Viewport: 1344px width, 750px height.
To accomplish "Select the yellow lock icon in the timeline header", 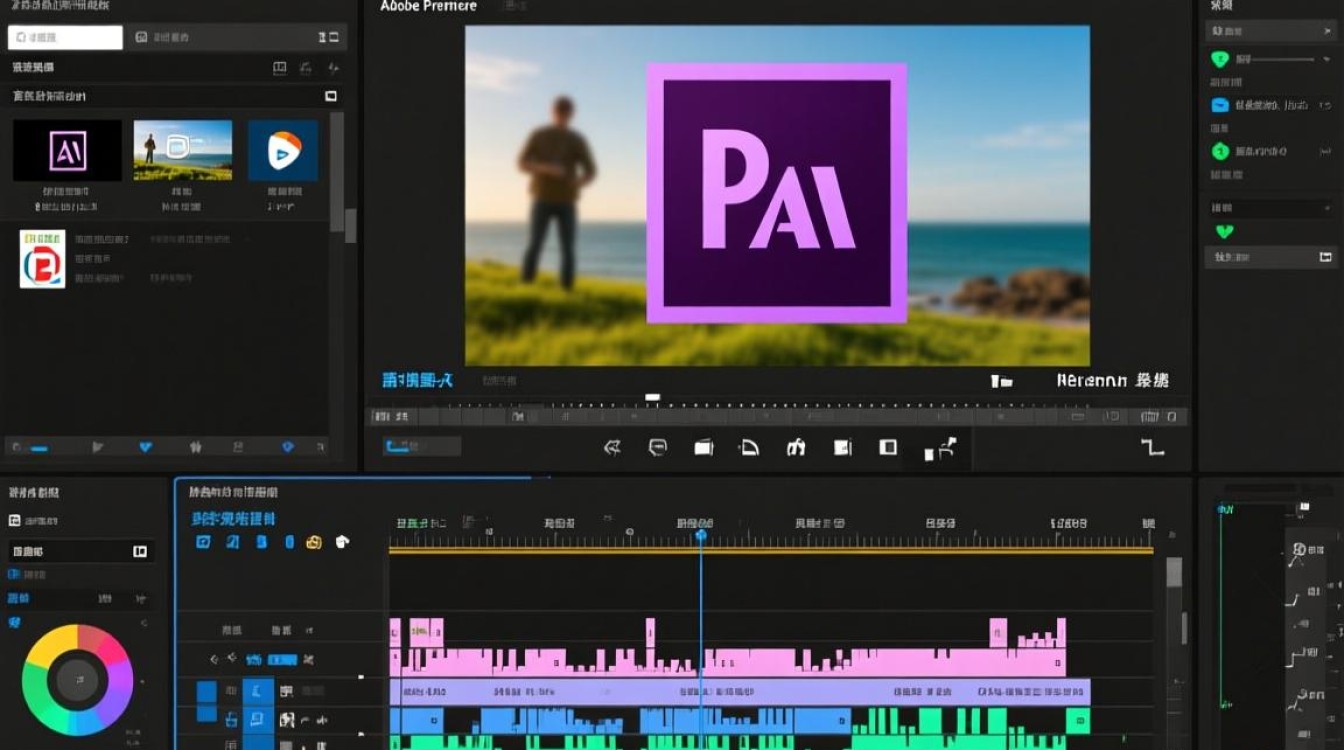I will click(x=314, y=542).
